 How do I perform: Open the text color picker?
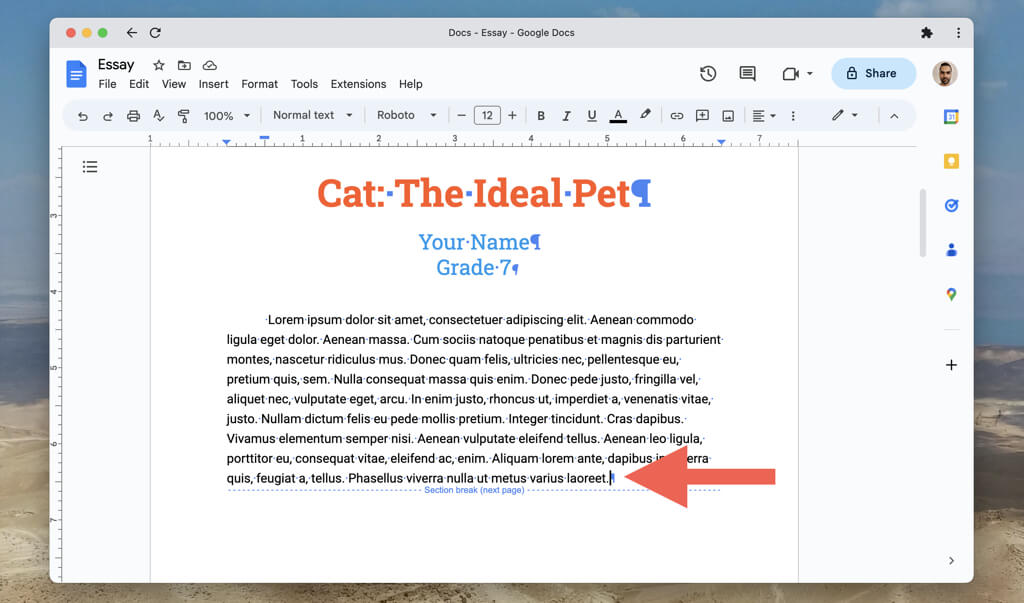pyautogui.click(x=618, y=116)
